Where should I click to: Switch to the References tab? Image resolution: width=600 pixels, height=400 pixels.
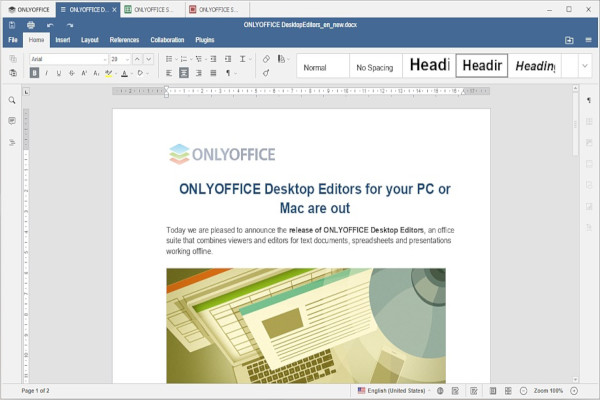[124, 40]
